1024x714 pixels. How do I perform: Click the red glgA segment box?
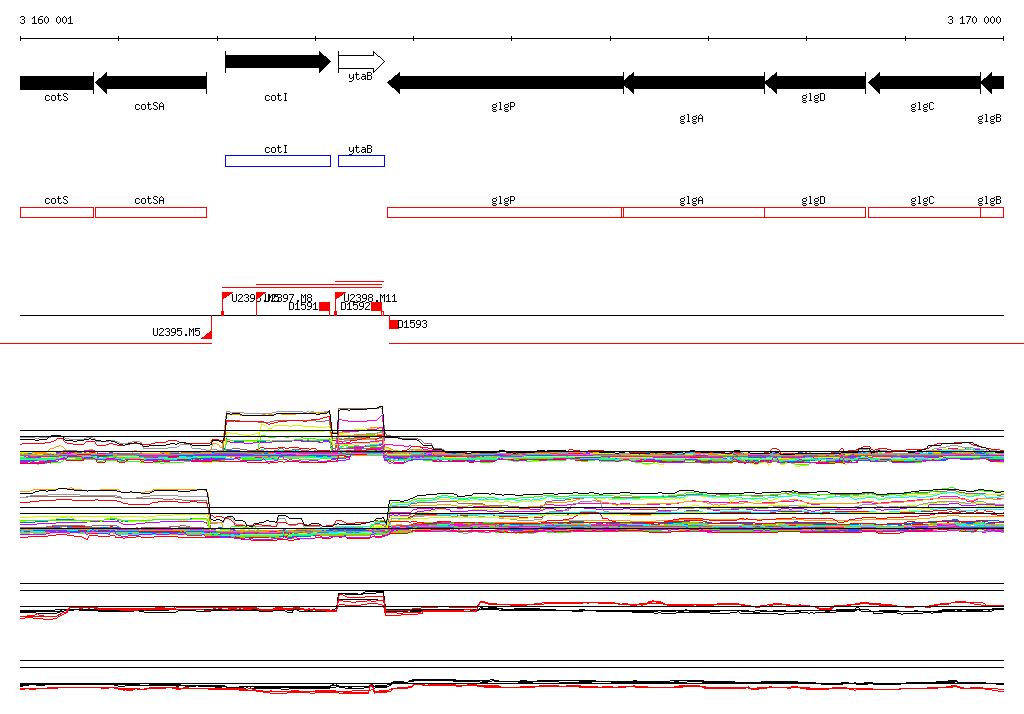[694, 212]
